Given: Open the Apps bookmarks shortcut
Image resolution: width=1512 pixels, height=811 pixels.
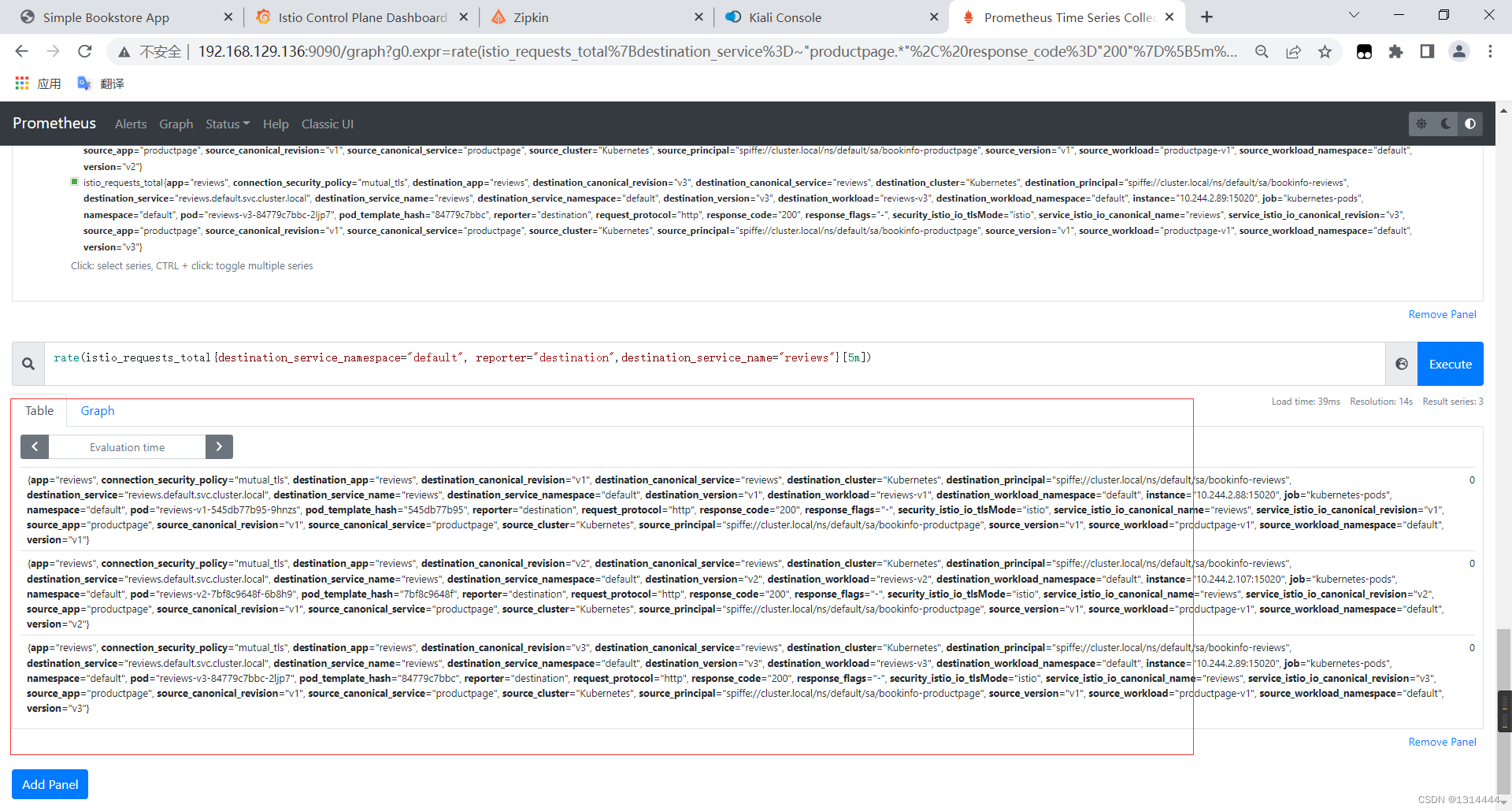Looking at the screenshot, I should [x=38, y=83].
